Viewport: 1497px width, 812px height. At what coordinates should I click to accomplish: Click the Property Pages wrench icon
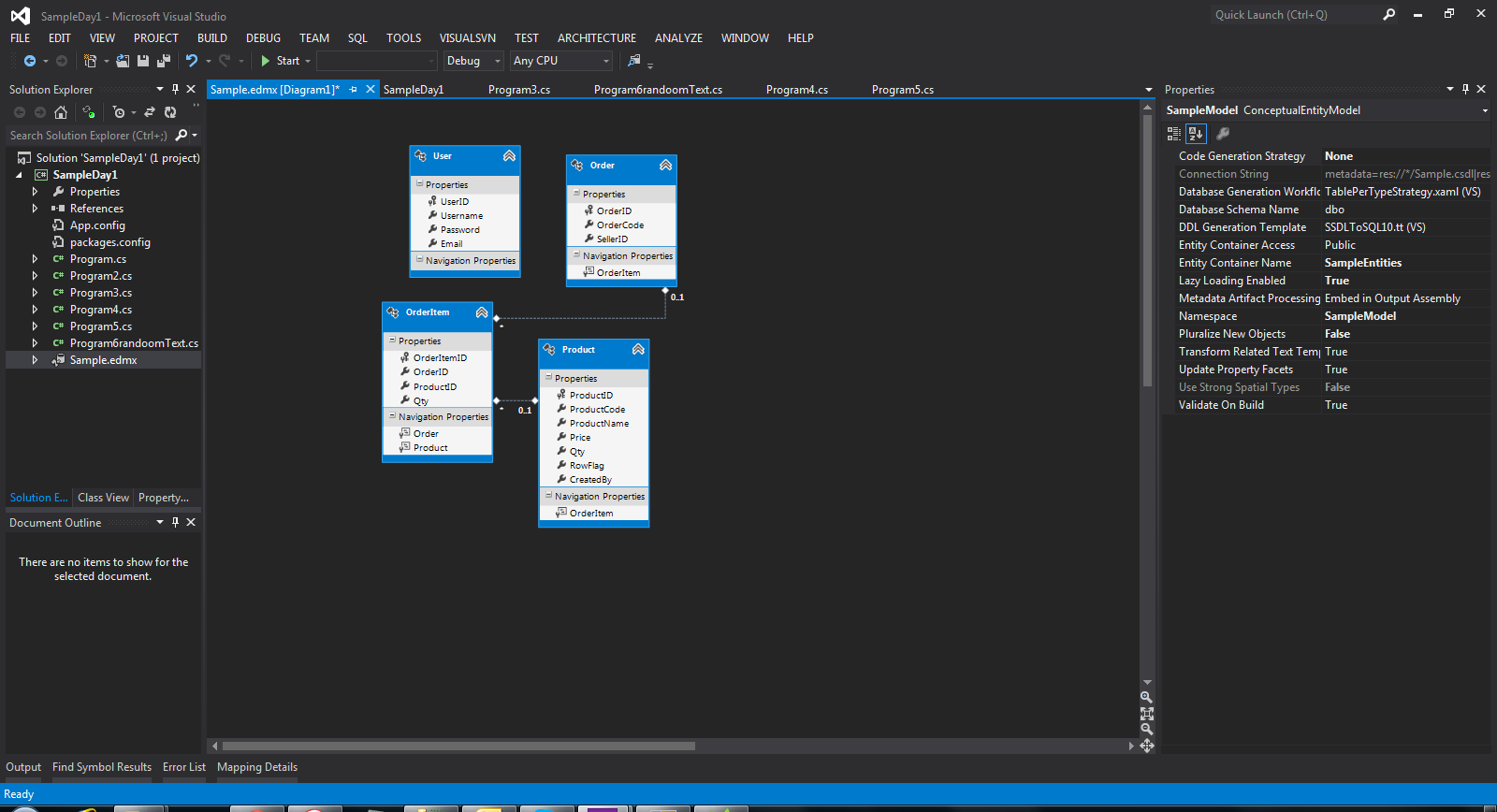tap(1222, 134)
